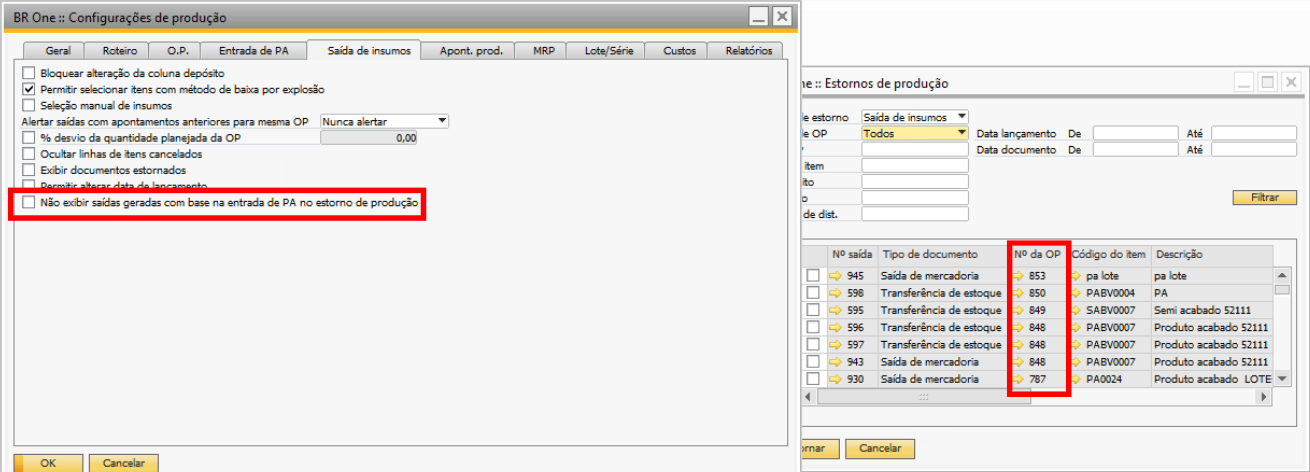The height and width of the screenshot is (472, 1310).
Task: Check Não exibir saídas geradas option
Action: point(29,203)
